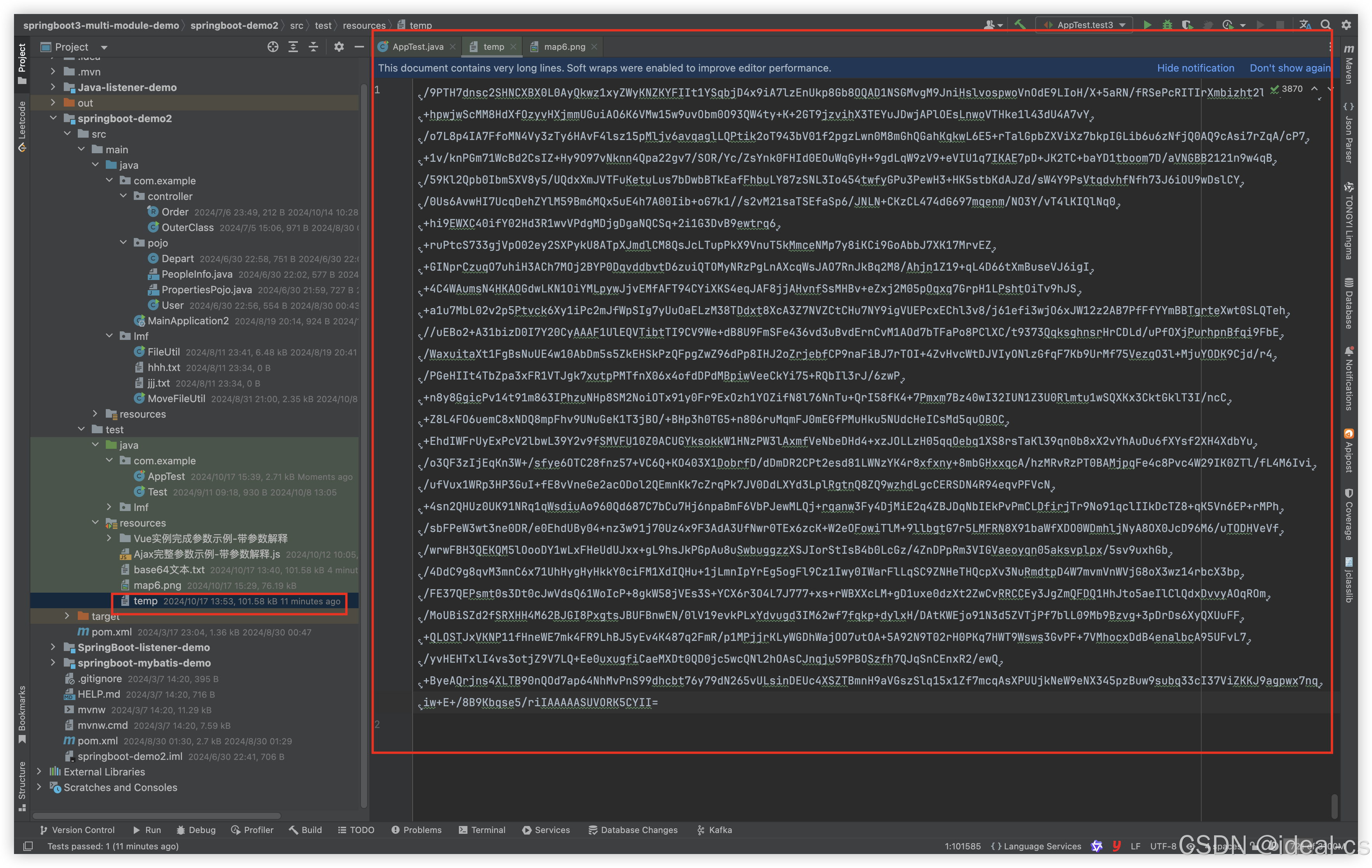The height and width of the screenshot is (868, 1372).
Task: Run with Coverage using the shield icon
Action: (x=1187, y=24)
